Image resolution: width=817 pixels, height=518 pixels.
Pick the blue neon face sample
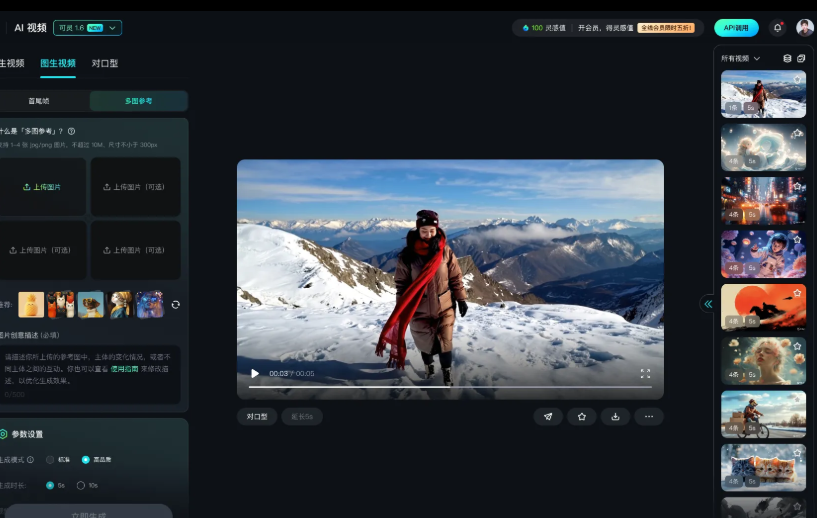(x=150, y=304)
